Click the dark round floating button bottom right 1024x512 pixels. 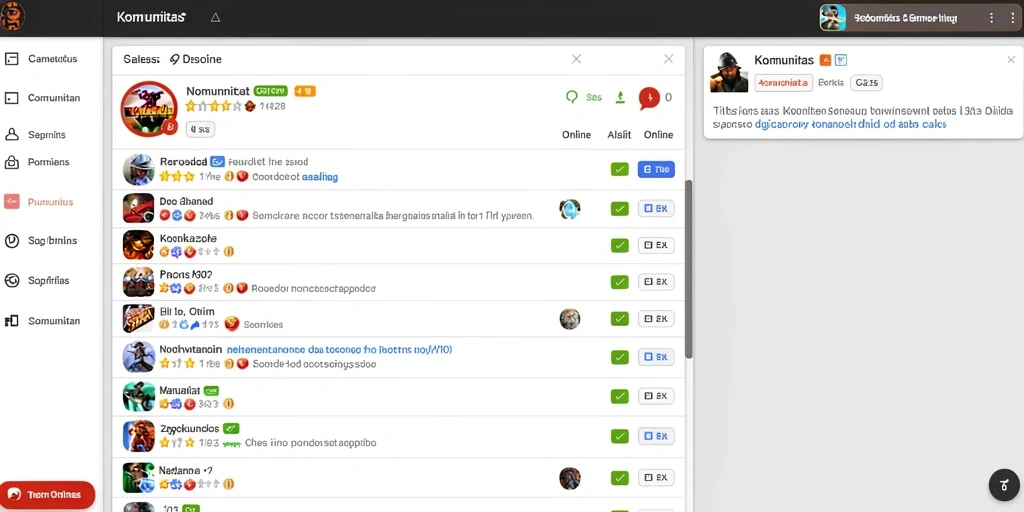[x=1004, y=485]
